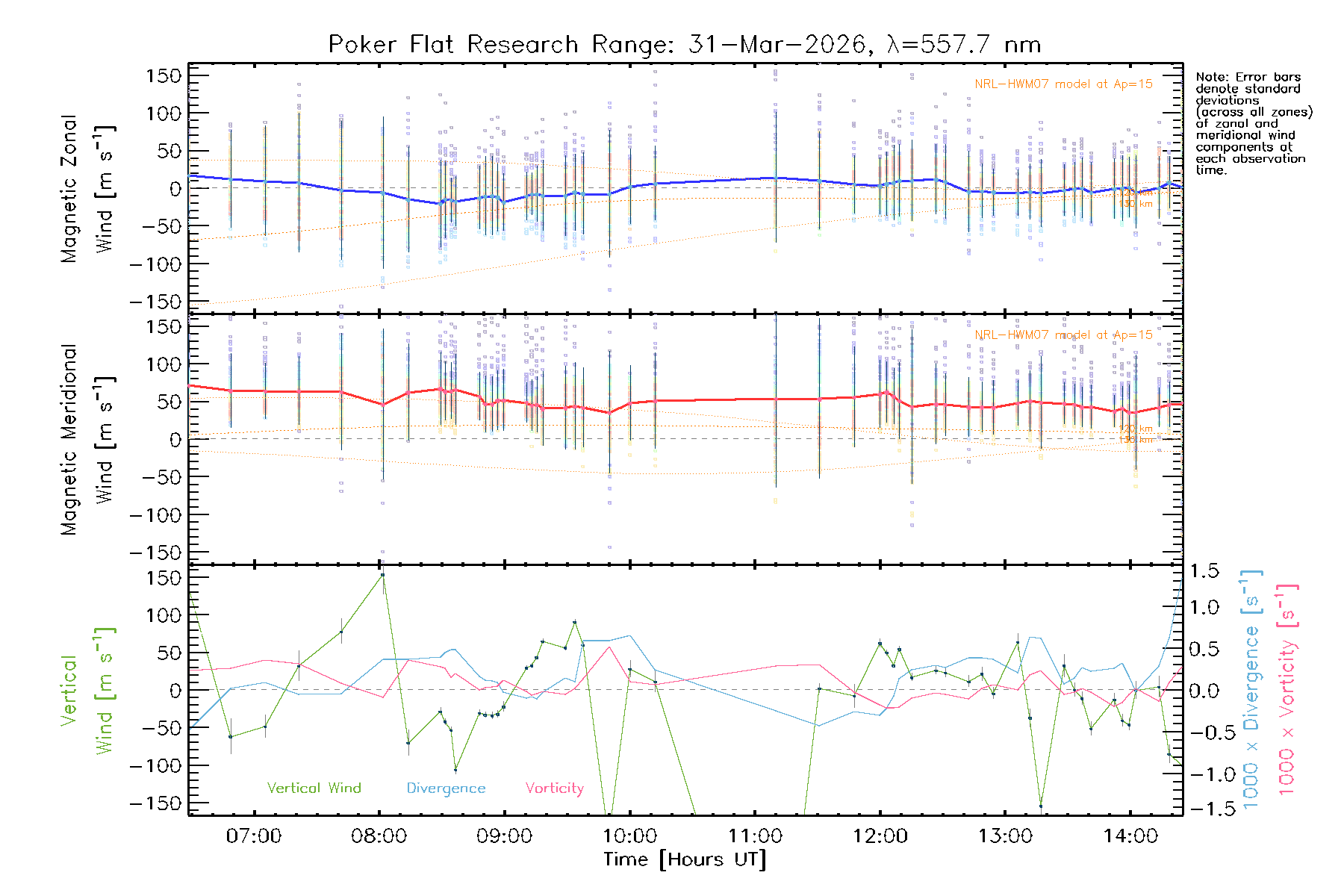This screenshot has width=1344, height=896.
Task: Click the error bars note text
Action: point(1254,123)
